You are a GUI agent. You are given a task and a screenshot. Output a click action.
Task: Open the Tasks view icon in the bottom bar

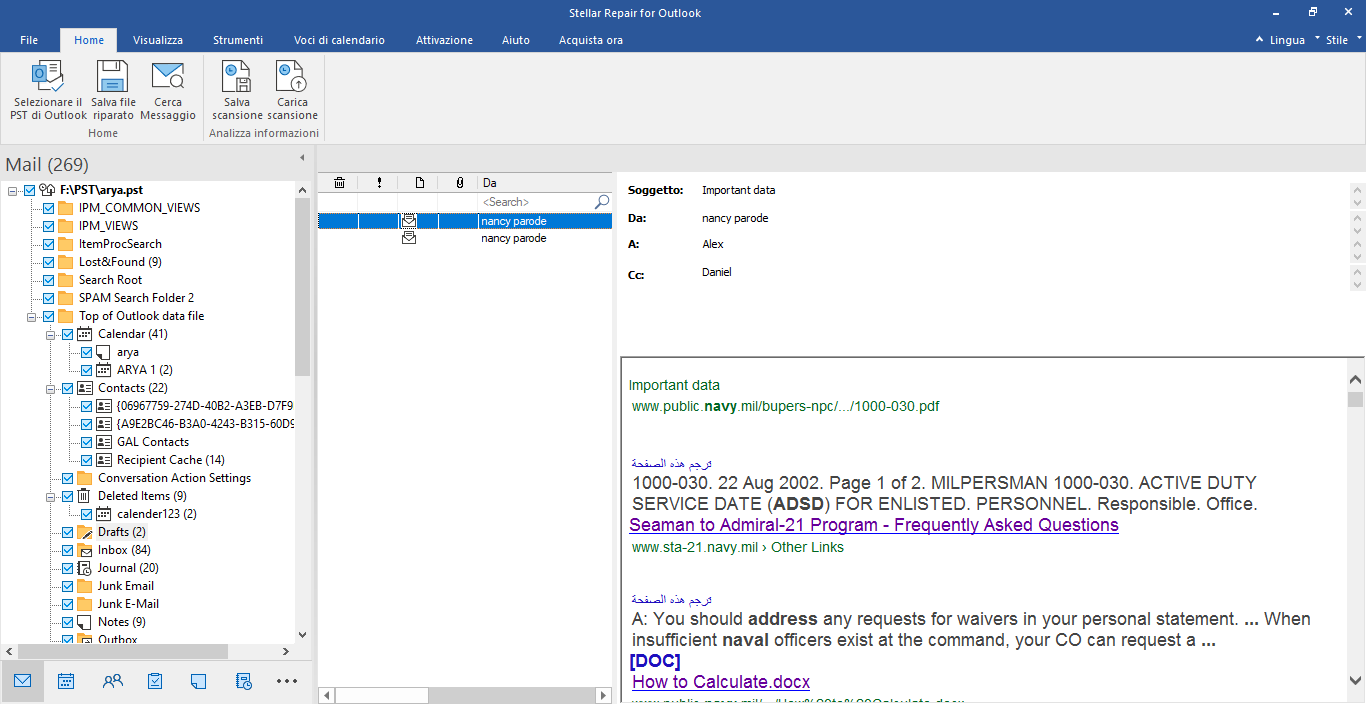[155, 681]
